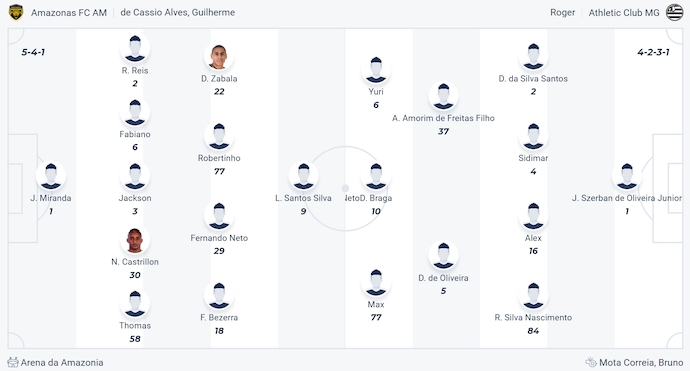Open coach Roger's profile

click(562, 12)
